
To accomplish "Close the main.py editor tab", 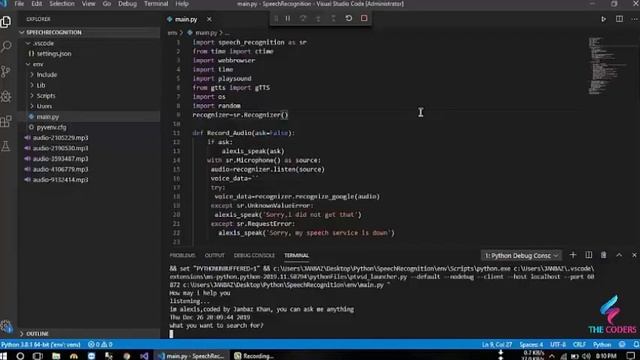I will [209, 19].
